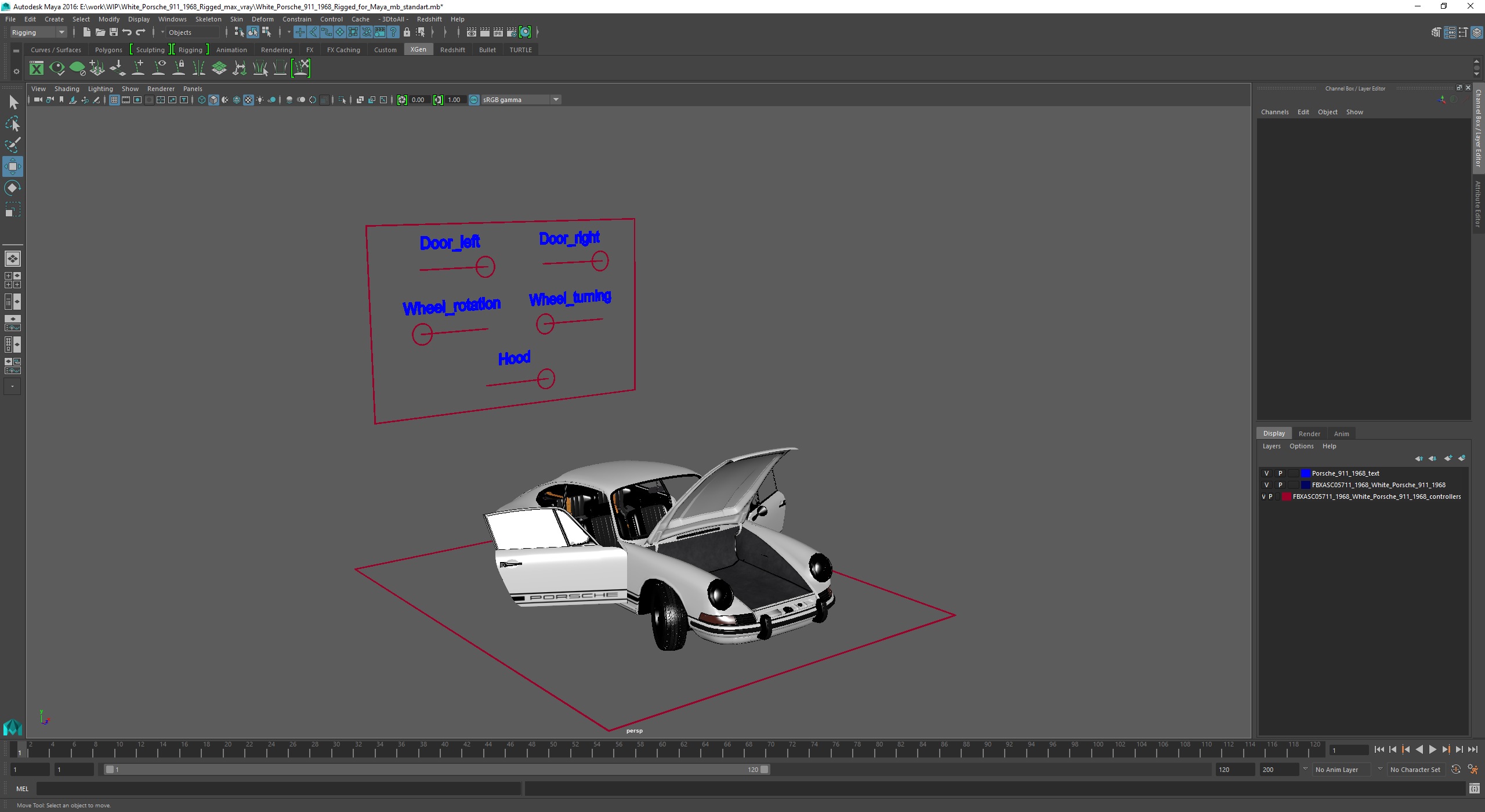Toggle the auto keyframe button
This screenshot has height=812, width=1485.
(x=1455, y=770)
